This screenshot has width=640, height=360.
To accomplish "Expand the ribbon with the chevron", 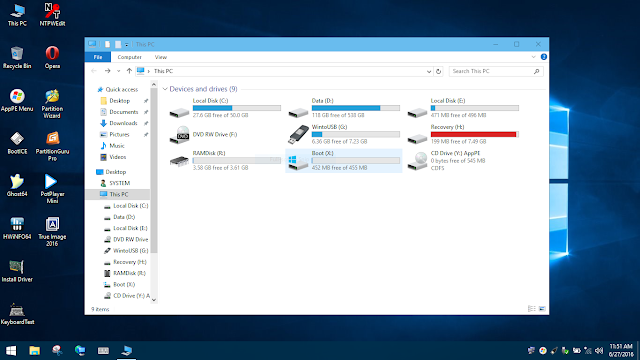I will [x=533, y=57].
